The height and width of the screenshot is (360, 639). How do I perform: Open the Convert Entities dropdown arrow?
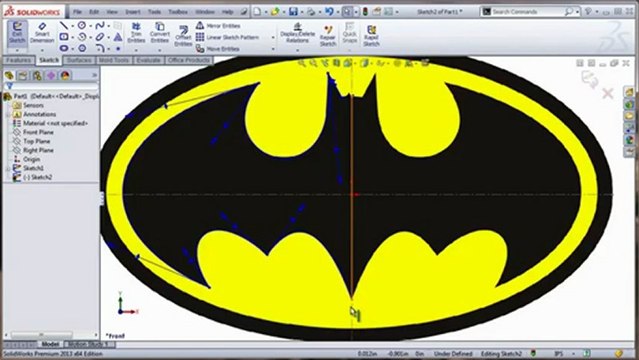coord(160,50)
